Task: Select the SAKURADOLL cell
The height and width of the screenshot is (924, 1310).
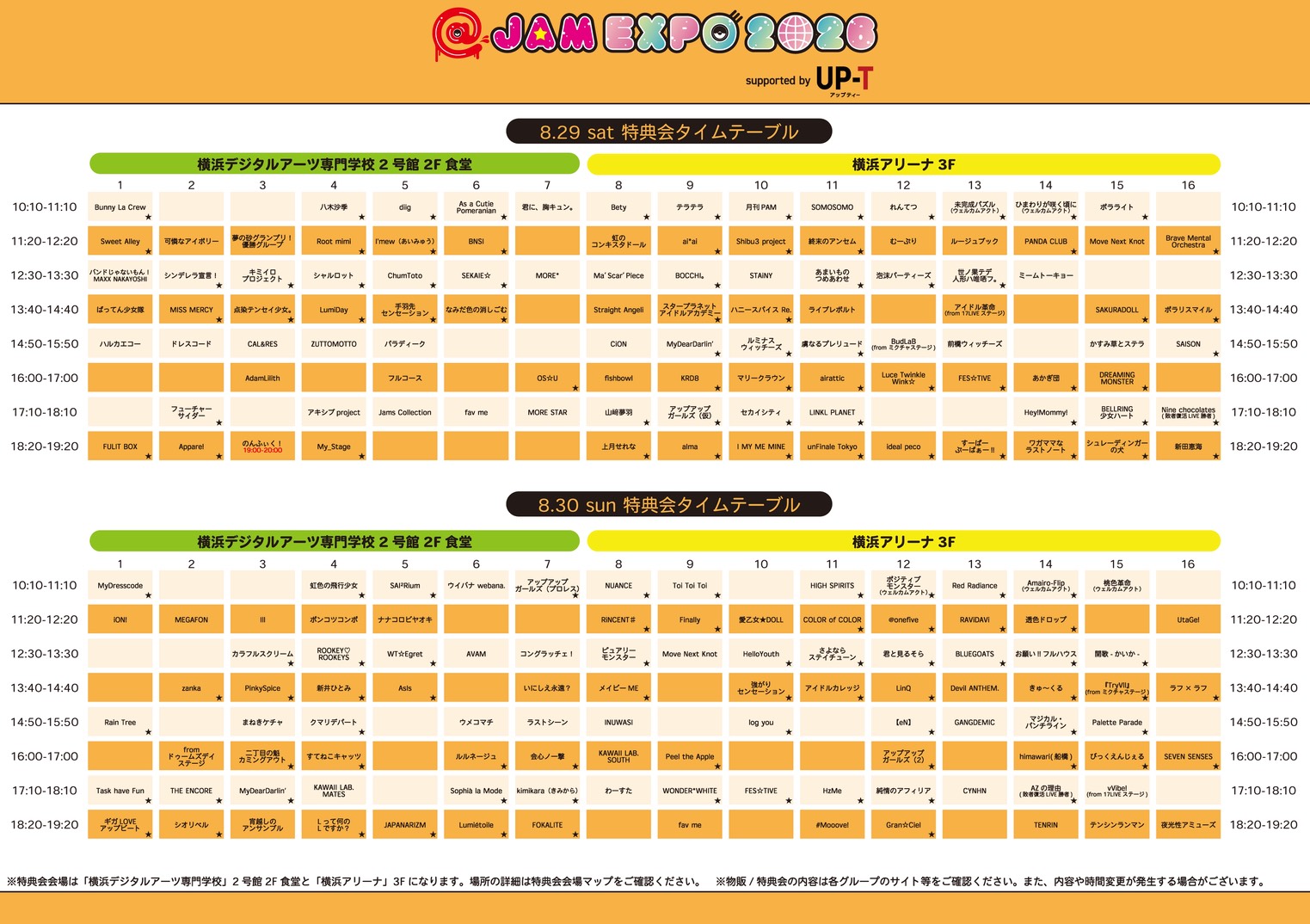Action: pyautogui.click(x=1117, y=310)
